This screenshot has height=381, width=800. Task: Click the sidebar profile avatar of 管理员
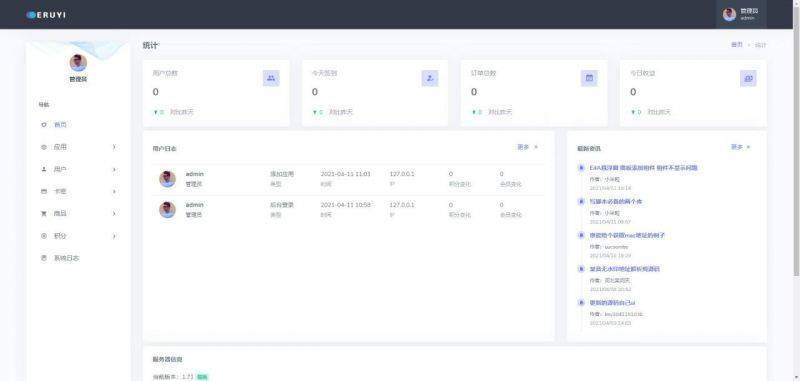[x=78, y=63]
